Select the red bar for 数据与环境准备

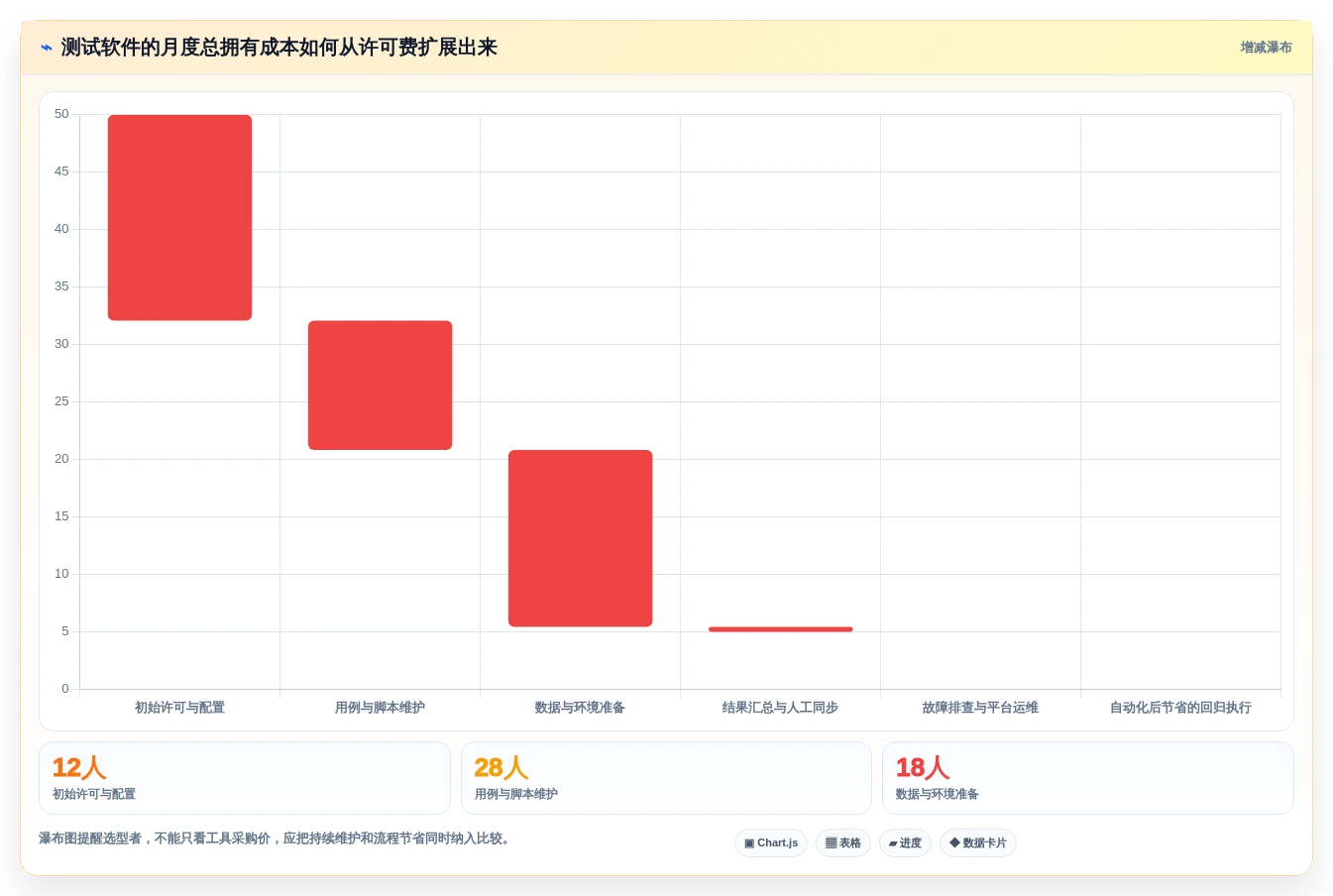click(581, 538)
